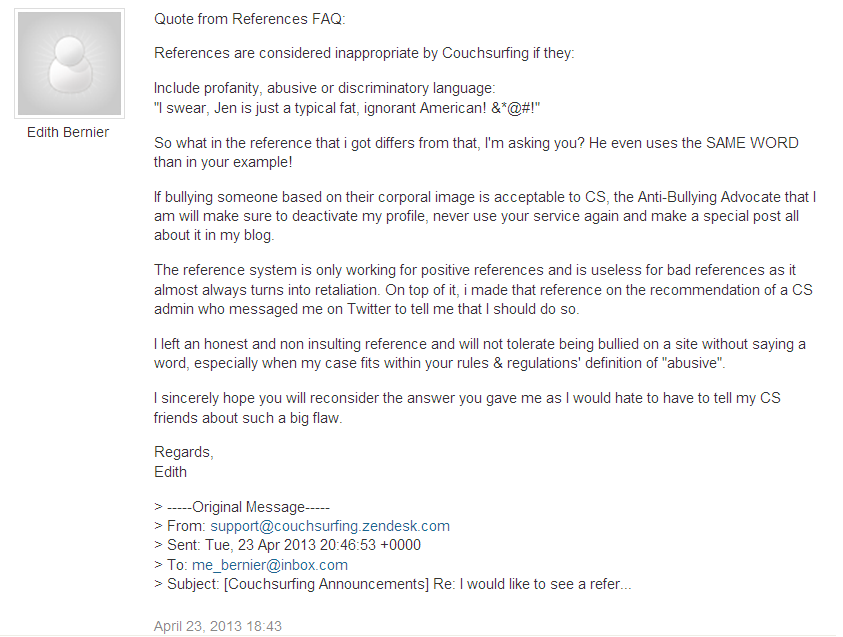Image resolution: width=843 pixels, height=637 pixels.
Task: Click the paragraph starting 'I left an honest'
Action: (480, 354)
